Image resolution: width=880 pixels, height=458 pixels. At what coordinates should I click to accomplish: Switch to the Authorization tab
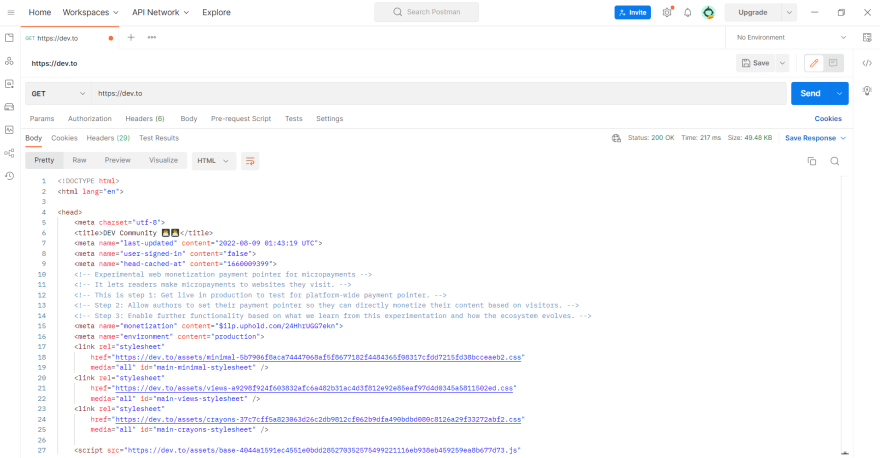coord(90,119)
